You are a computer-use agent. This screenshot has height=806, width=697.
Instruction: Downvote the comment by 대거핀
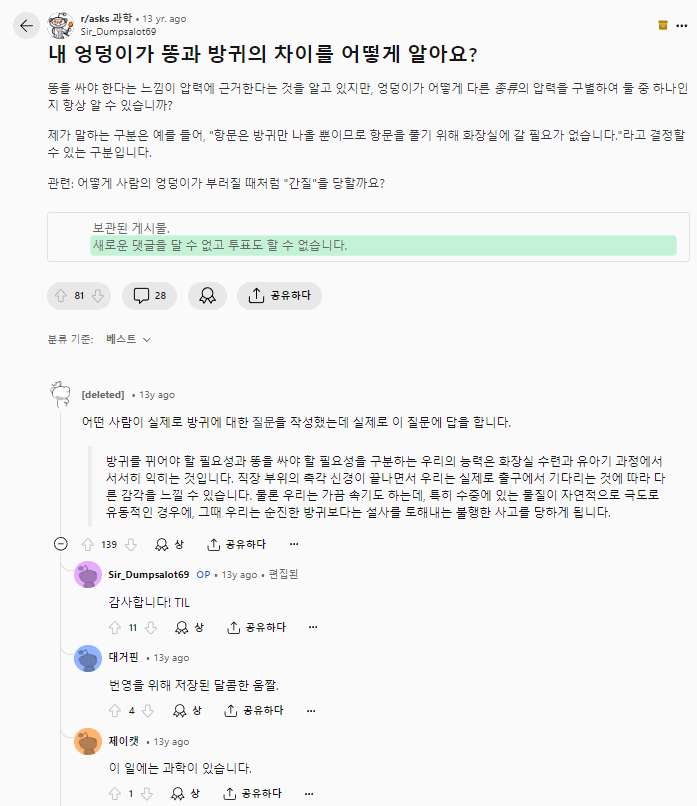click(x=150, y=710)
